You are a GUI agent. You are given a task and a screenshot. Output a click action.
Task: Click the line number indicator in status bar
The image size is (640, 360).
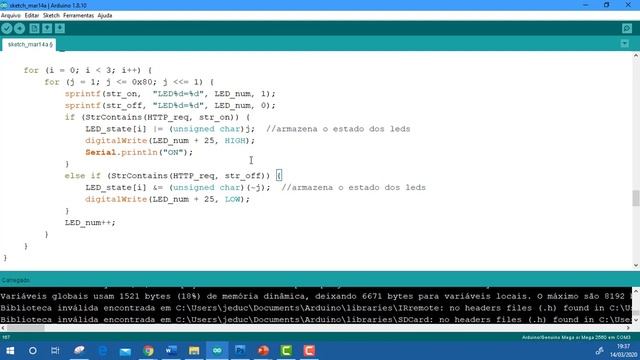pos(6,337)
